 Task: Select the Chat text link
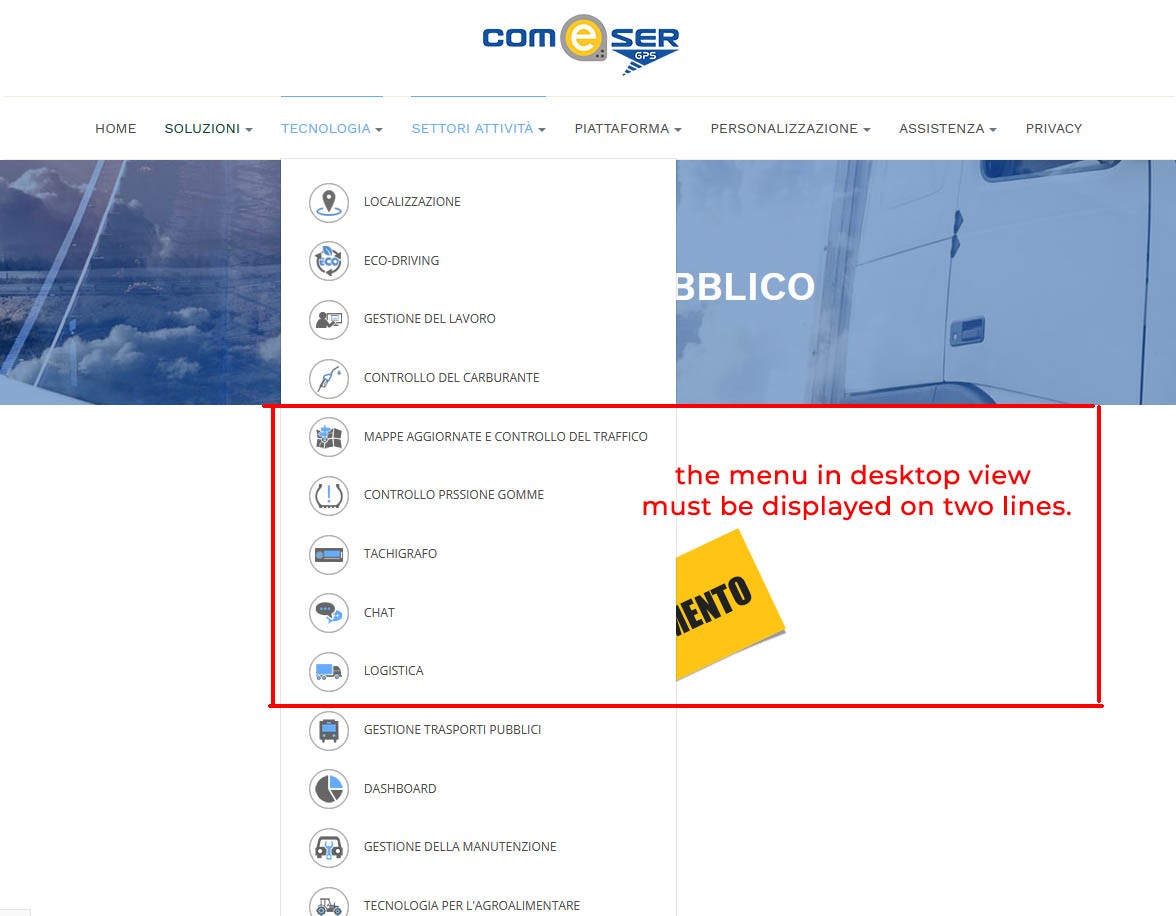point(379,613)
